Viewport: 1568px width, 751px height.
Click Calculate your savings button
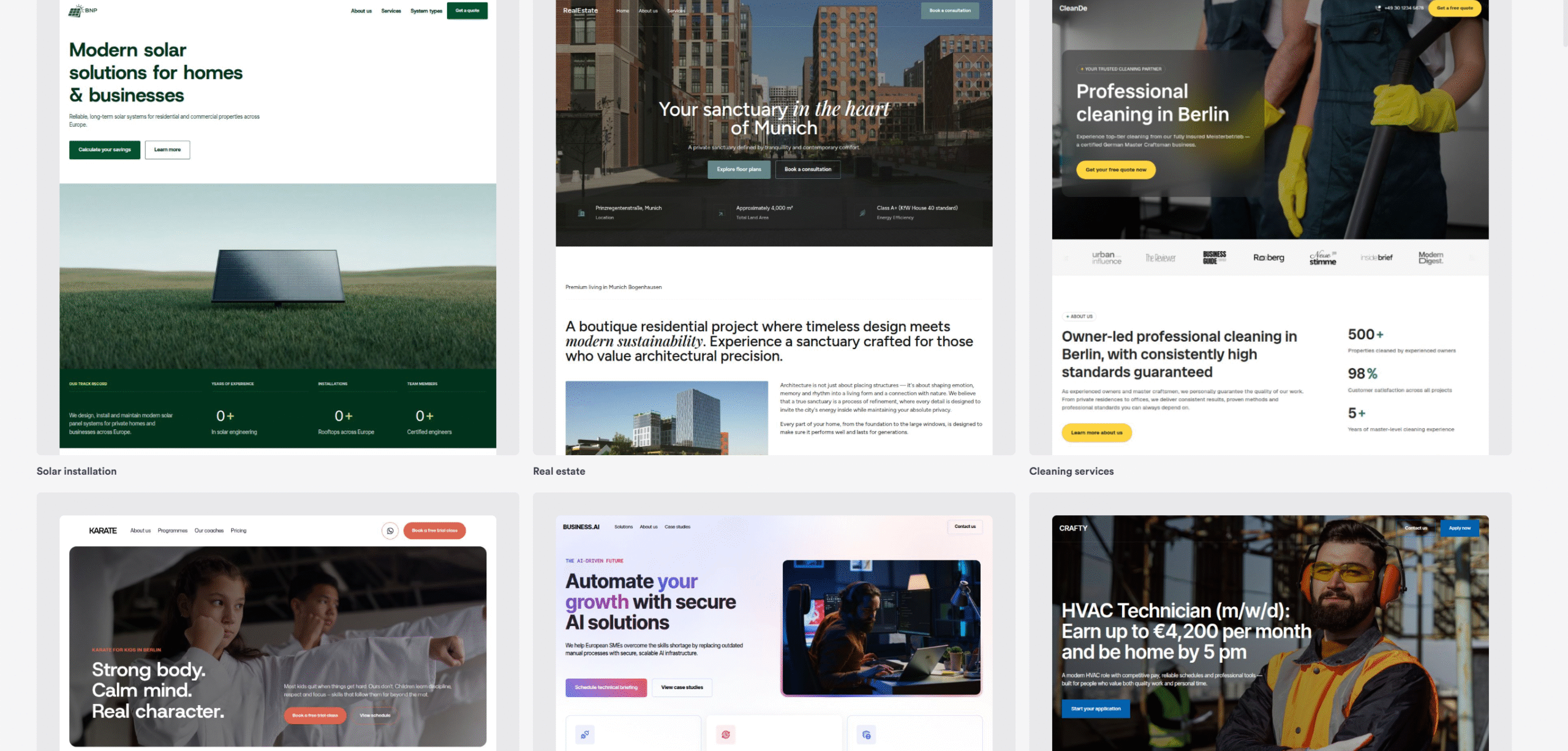(105, 149)
